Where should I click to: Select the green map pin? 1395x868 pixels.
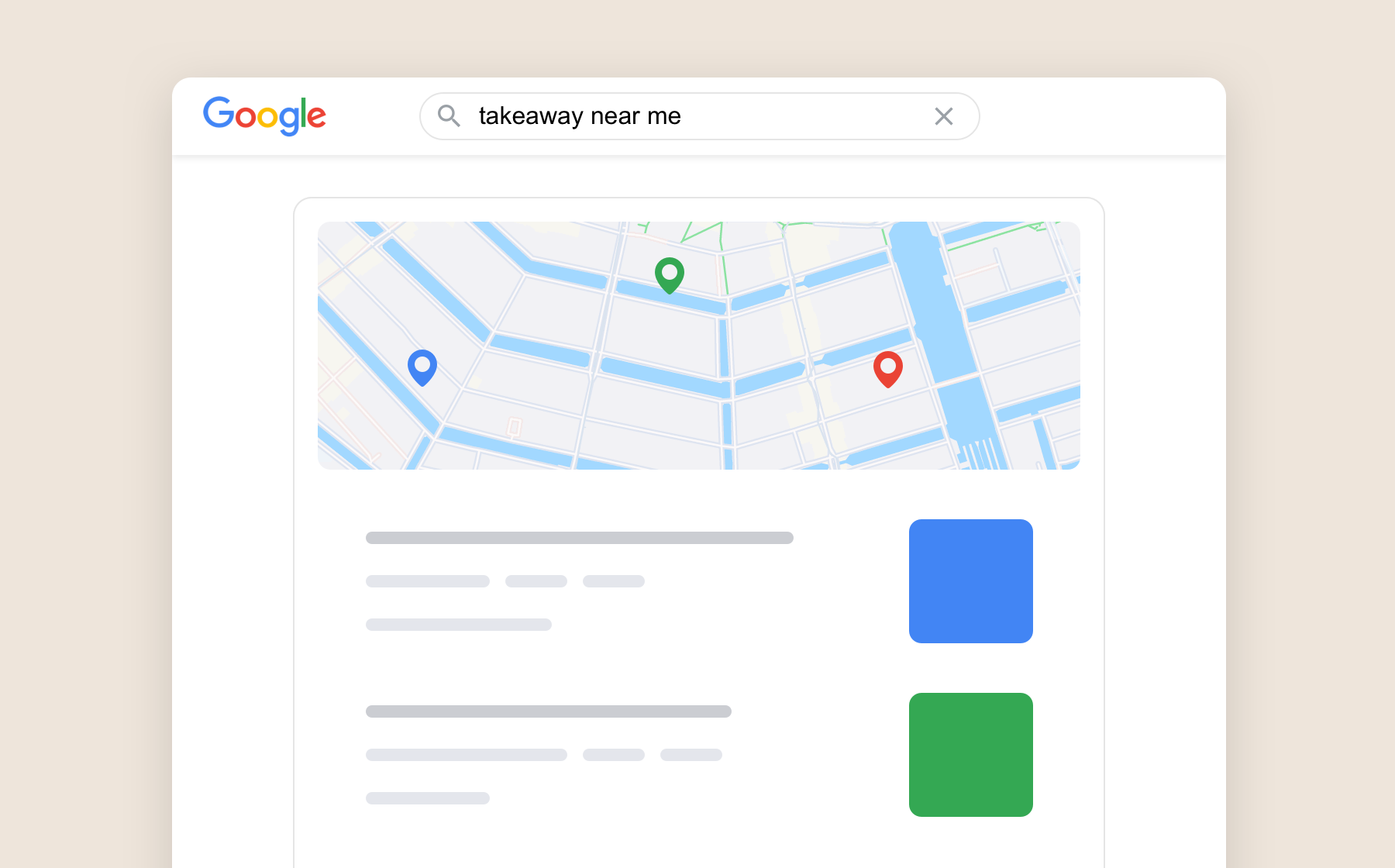click(670, 275)
